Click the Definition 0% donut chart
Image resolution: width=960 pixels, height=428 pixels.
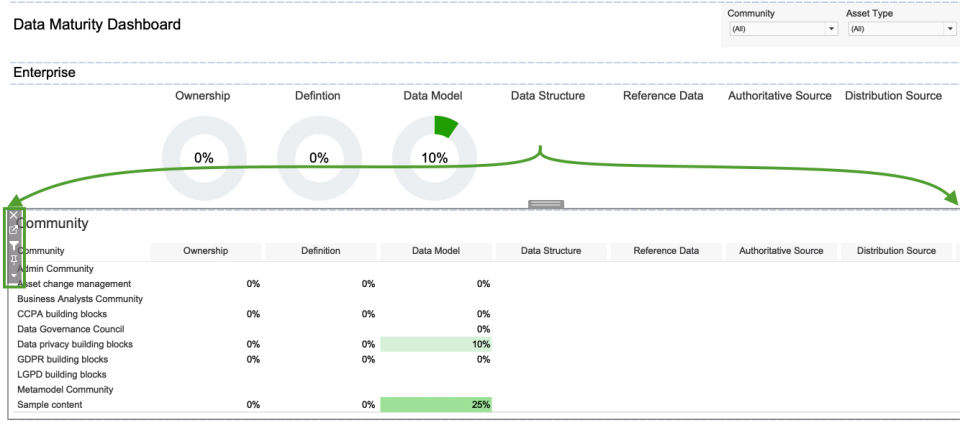click(x=319, y=157)
